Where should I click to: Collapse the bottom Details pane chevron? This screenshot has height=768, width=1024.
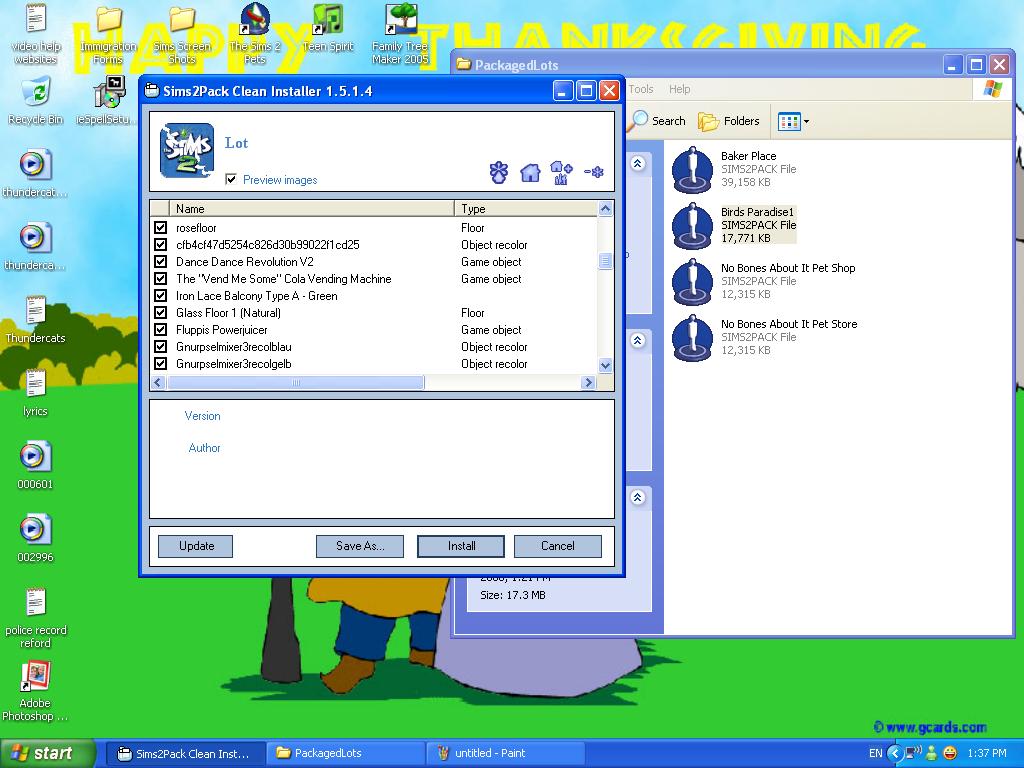click(638, 497)
